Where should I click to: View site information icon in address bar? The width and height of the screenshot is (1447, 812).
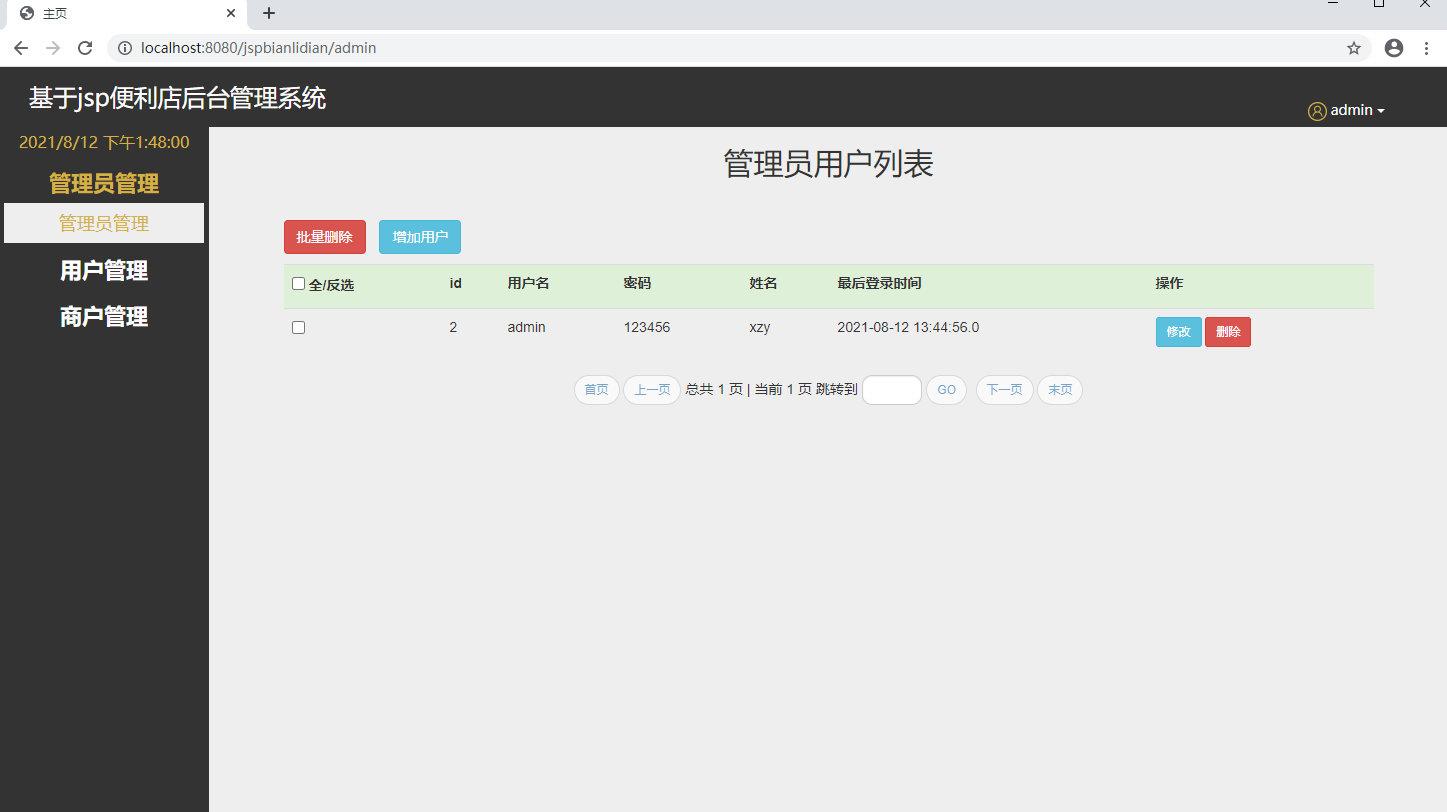[125, 48]
